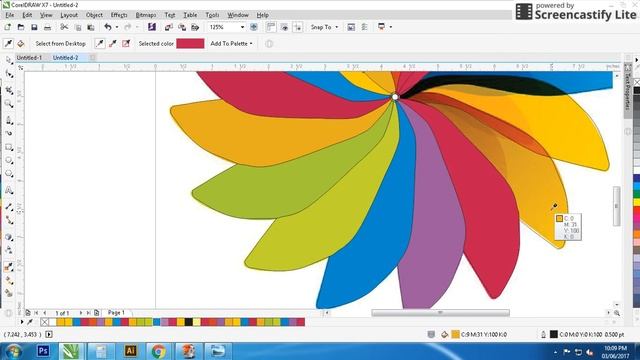
Task: Open the Effects menu
Action: tap(119, 15)
